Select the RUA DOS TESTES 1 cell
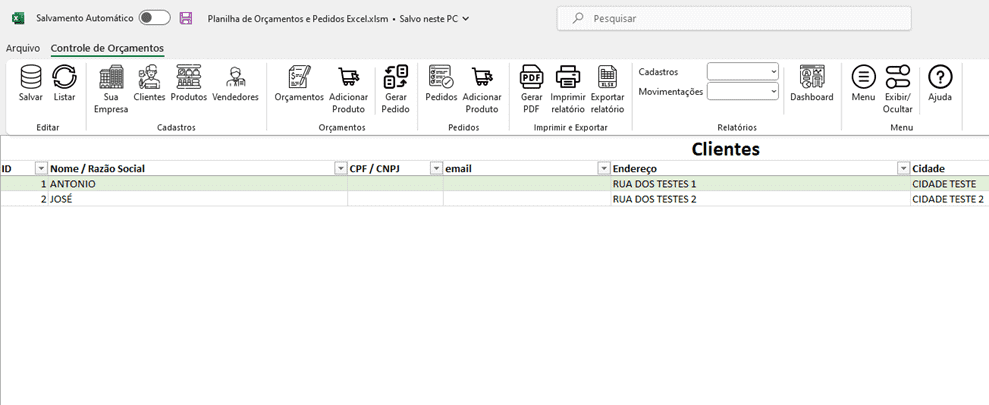Image resolution: width=989 pixels, height=405 pixels. tap(761, 184)
